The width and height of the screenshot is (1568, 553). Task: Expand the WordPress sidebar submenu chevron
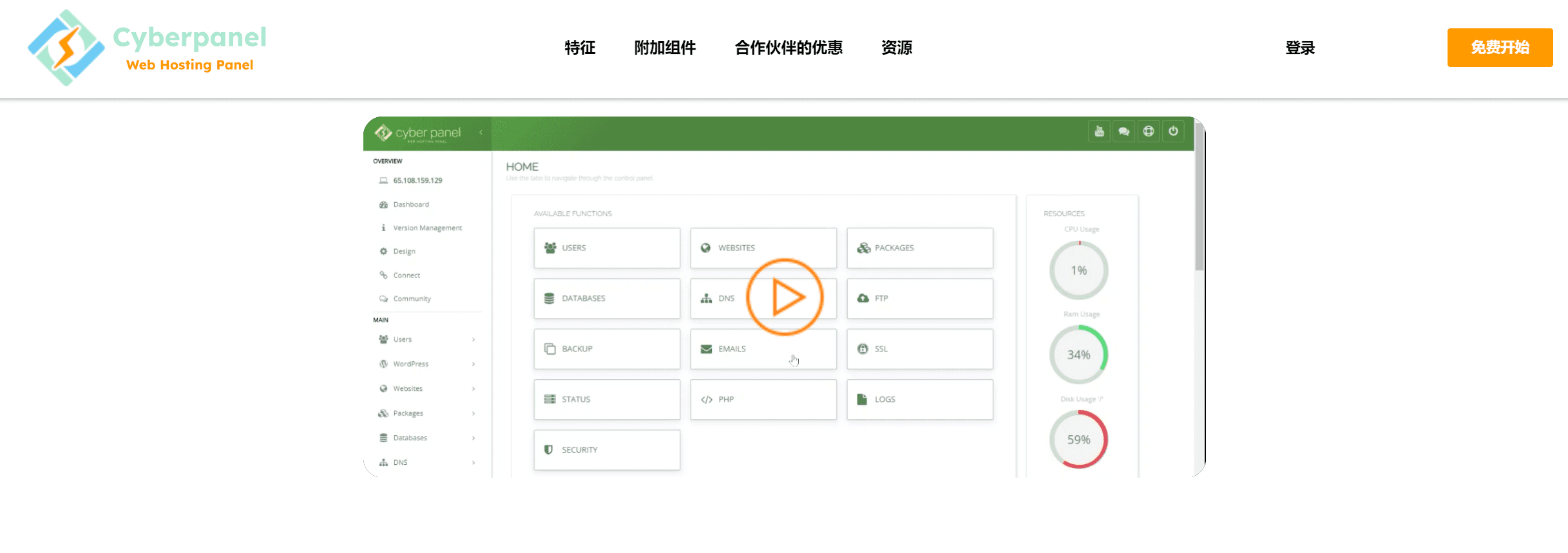473,364
